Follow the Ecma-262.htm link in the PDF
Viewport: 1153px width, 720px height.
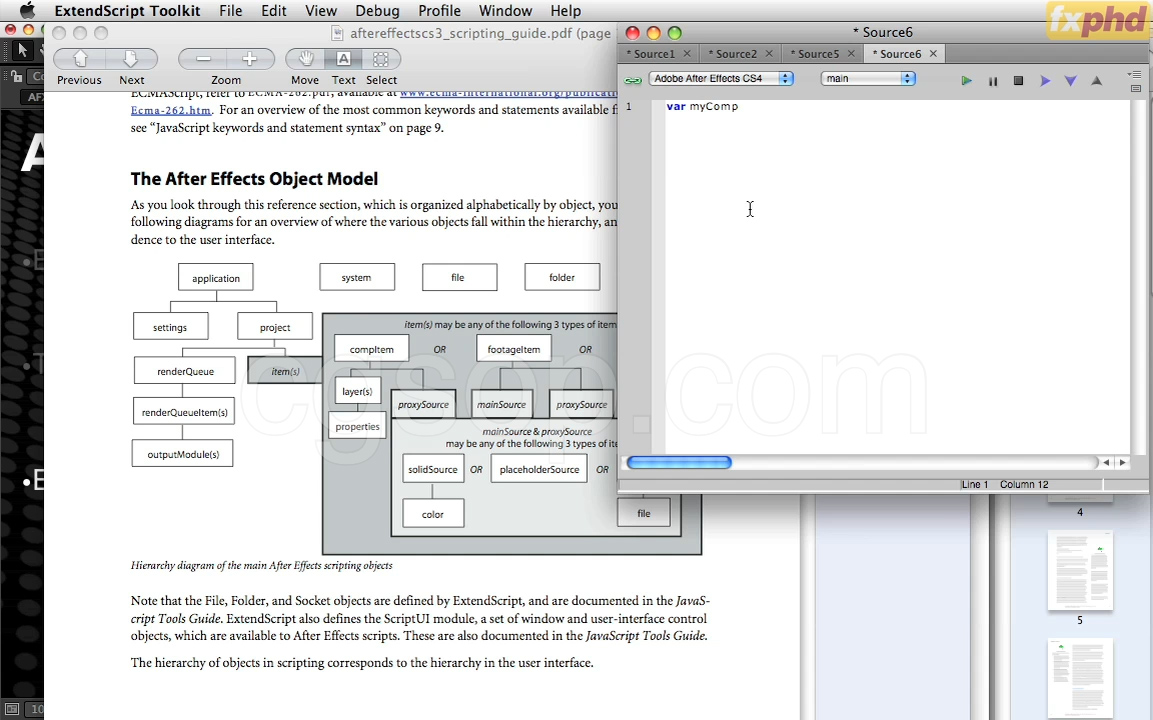pos(171,110)
